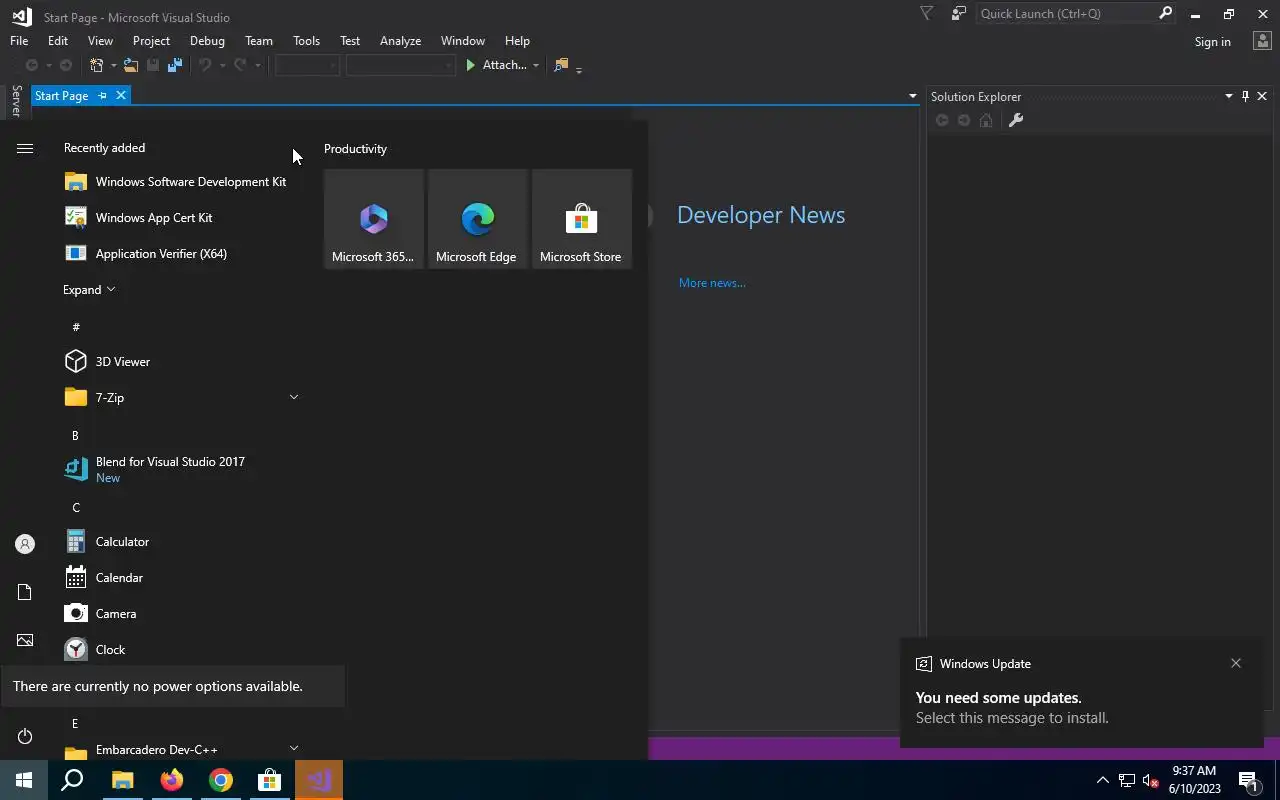Click the Power icon in Start menu

(25, 736)
